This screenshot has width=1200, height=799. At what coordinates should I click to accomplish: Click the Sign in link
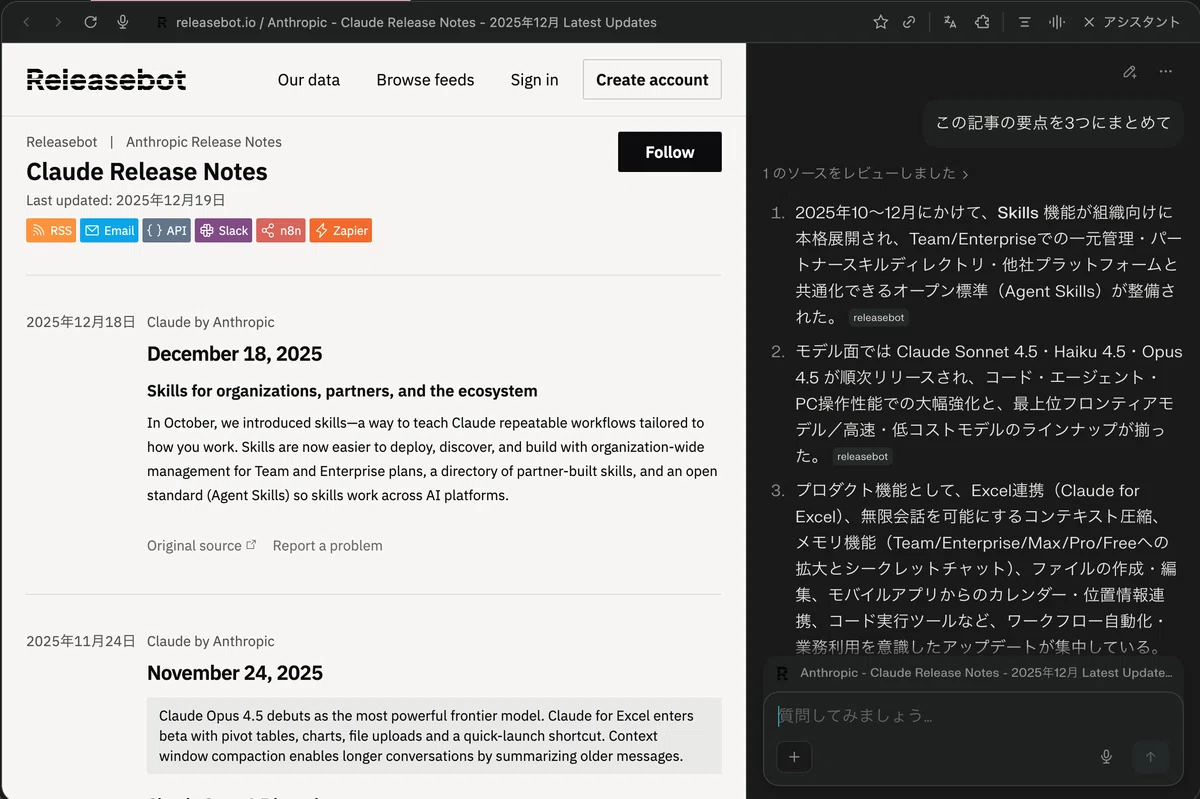coord(534,80)
